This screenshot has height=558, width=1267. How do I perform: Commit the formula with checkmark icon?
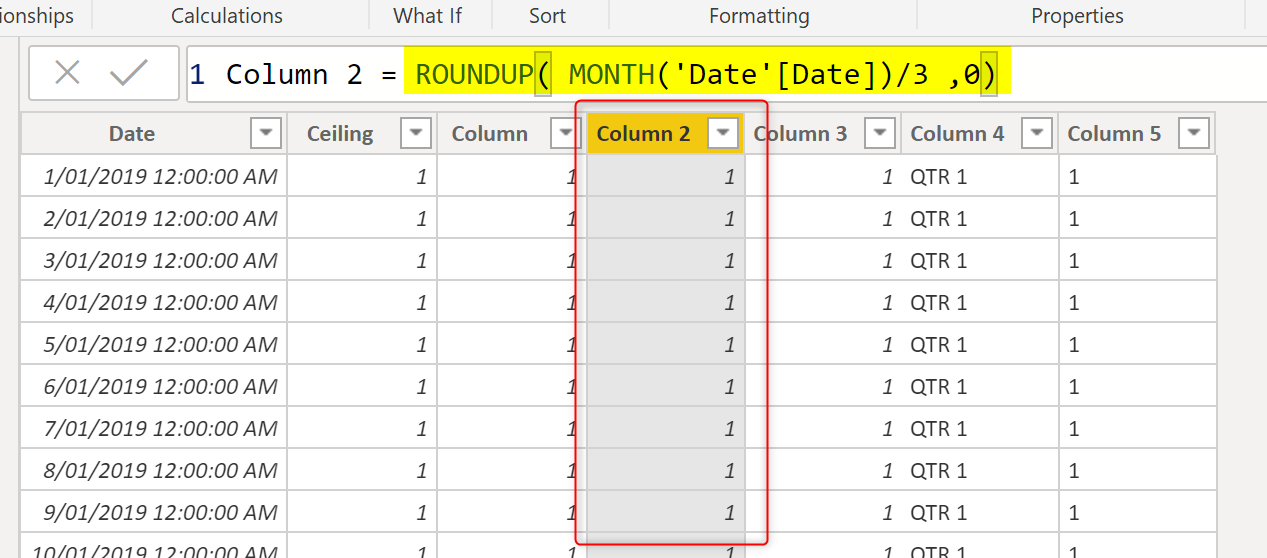(x=129, y=73)
